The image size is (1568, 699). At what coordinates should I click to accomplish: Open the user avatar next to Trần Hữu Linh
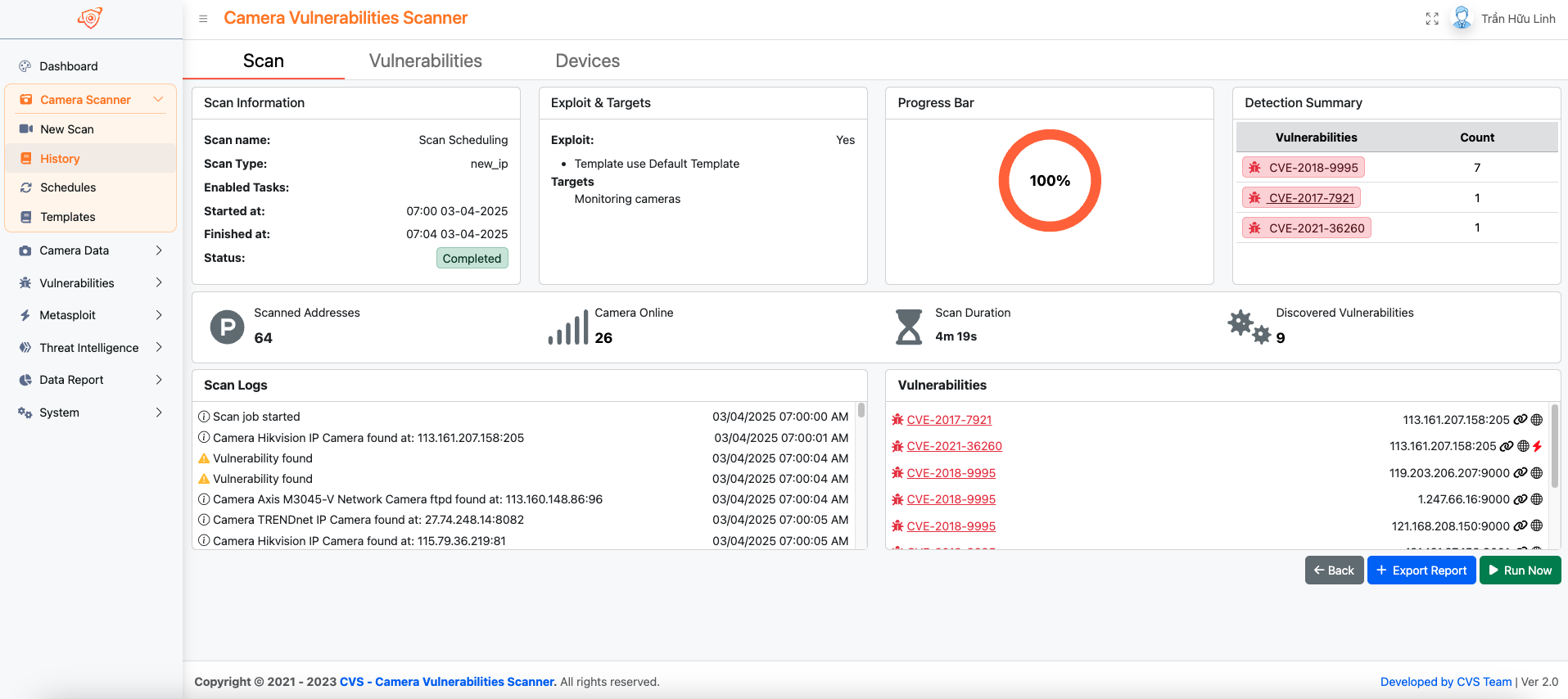tap(1462, 18)
